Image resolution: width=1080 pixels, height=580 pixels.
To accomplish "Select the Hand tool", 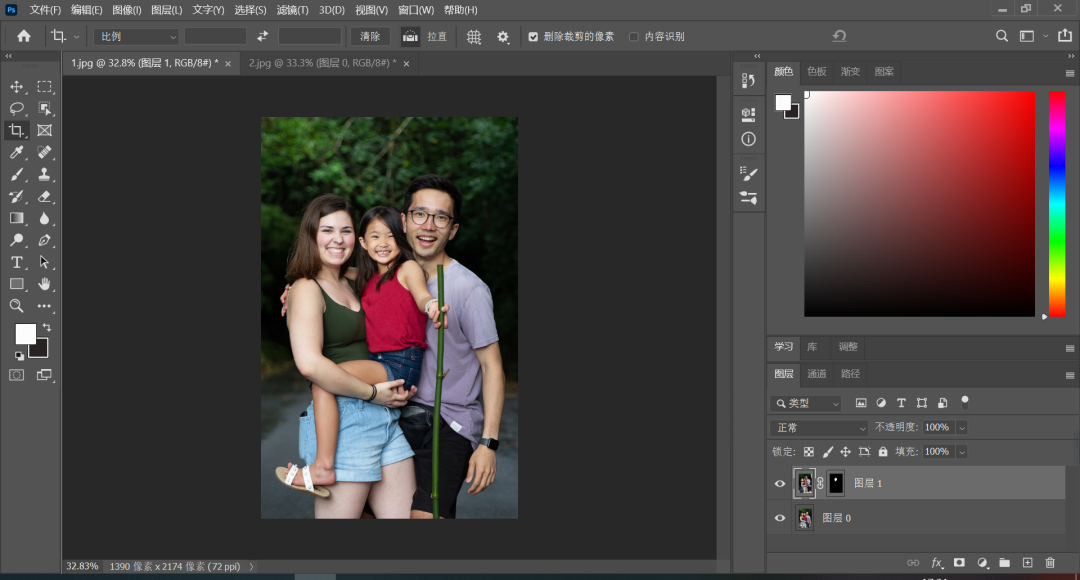I will point(45,284).
